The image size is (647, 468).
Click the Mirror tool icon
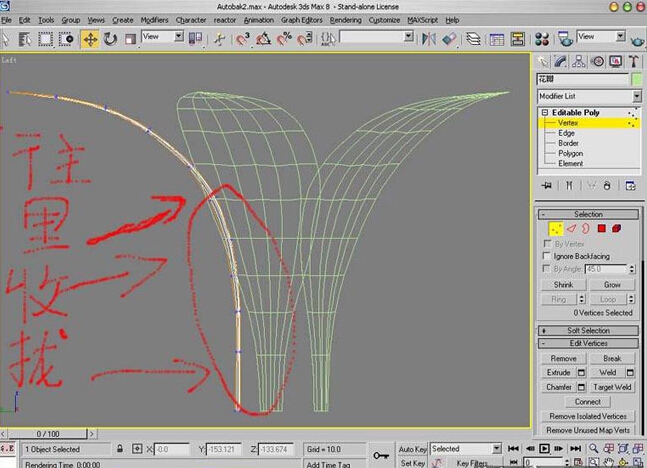click(429, 39)
